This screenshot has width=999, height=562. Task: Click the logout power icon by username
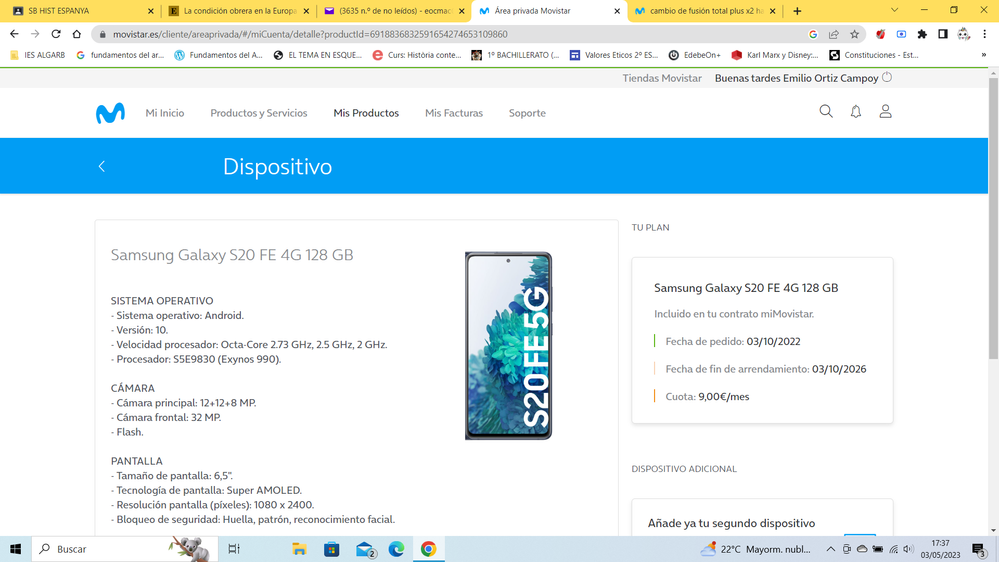click(887, 77)
